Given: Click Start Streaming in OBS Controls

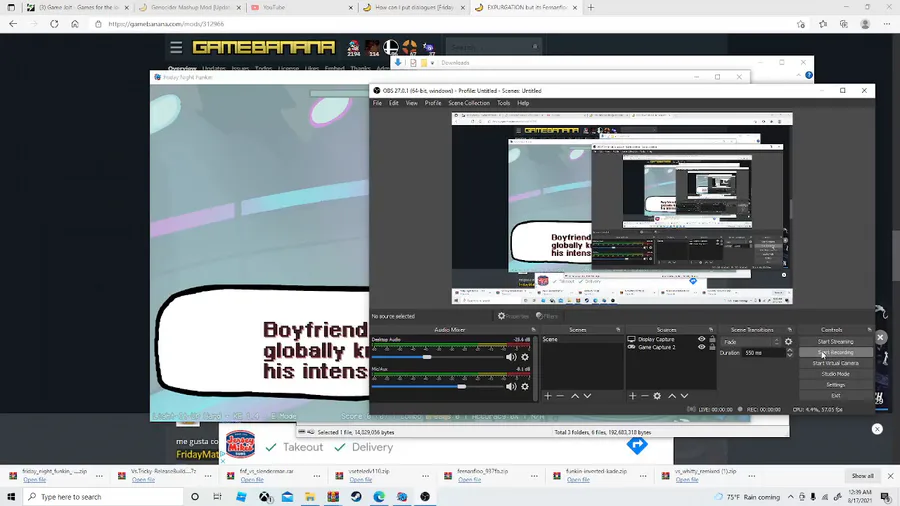Looking at the screenshot, I should pyautogui.click(x=835, y=341).
